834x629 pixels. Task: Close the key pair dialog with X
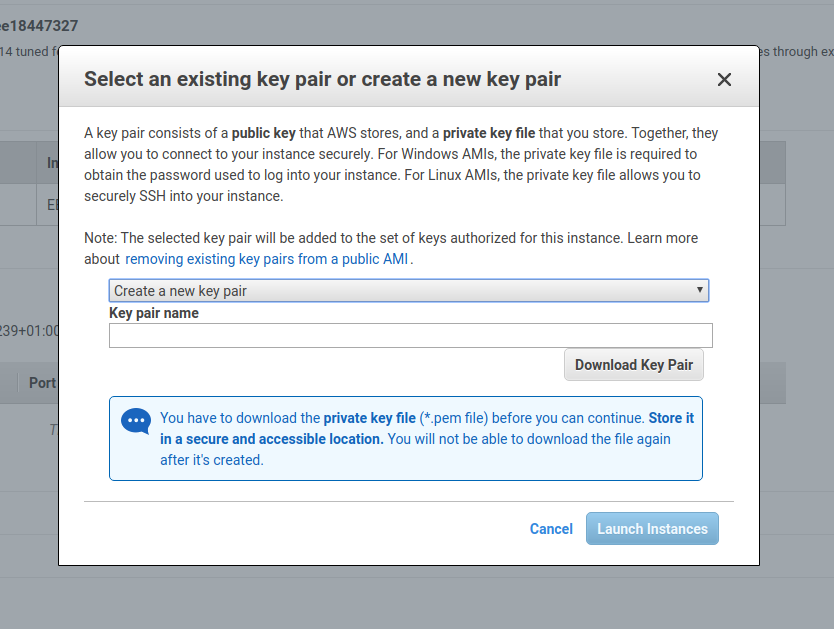click(725, 80)
